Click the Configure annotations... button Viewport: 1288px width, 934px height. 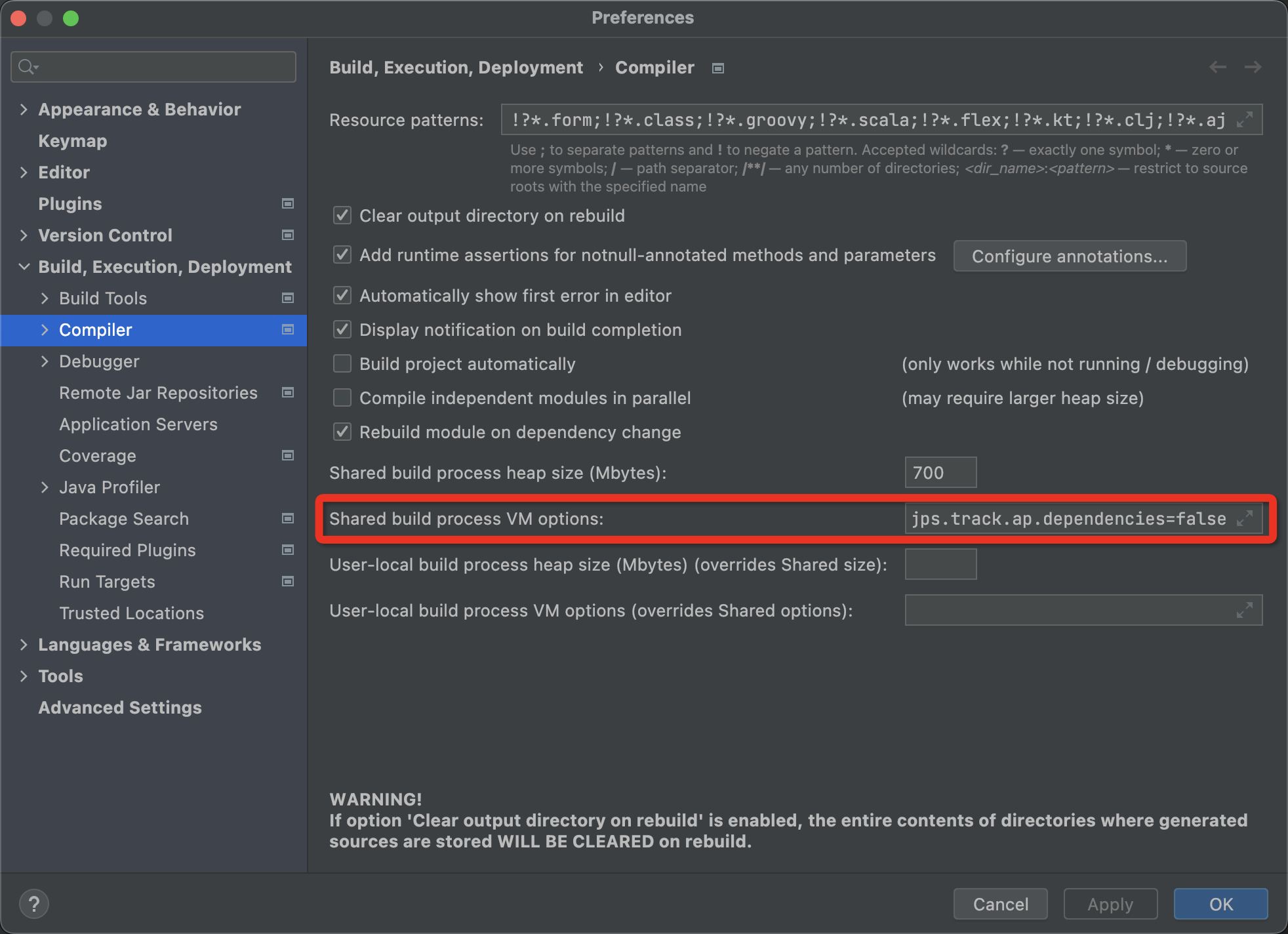click(x=1070, y=256)
